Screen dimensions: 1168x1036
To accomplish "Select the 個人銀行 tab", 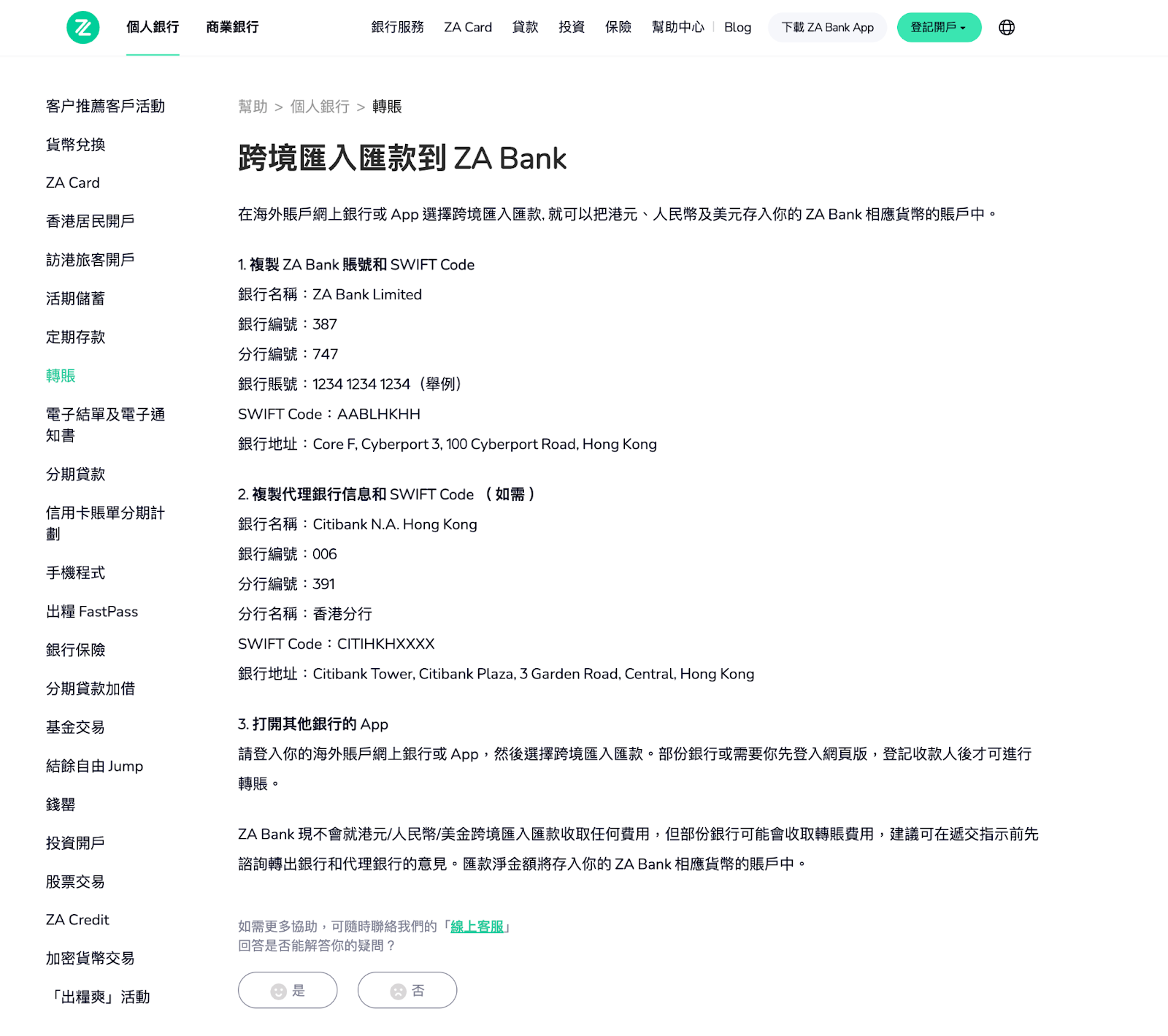I will [x=153, y=28].
